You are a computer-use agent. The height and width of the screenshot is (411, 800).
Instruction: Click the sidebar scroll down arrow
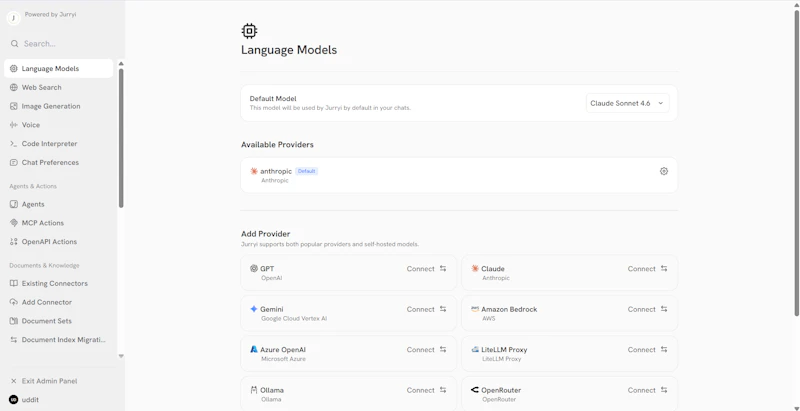121,356
